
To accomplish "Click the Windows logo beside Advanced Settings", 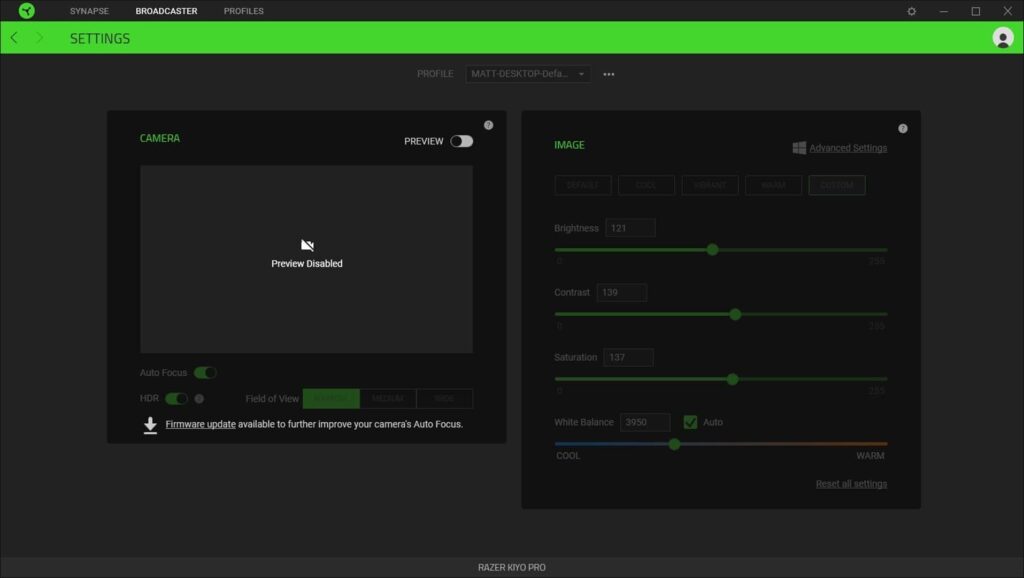I will pyautogui.click(x=799, y=148).
